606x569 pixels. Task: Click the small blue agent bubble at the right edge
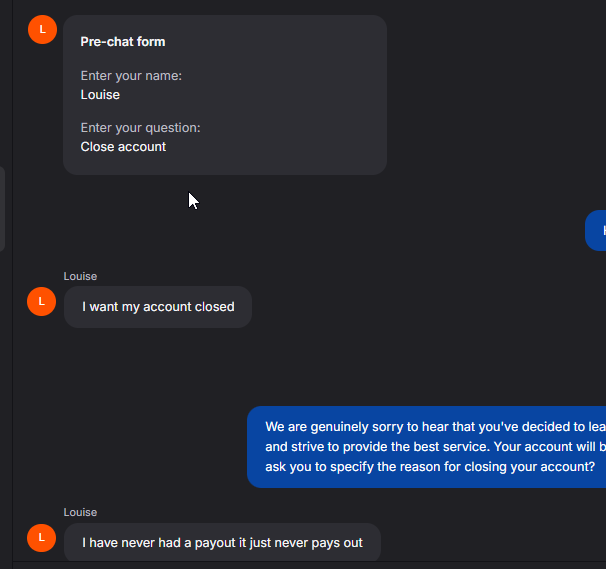click(597, 231)
